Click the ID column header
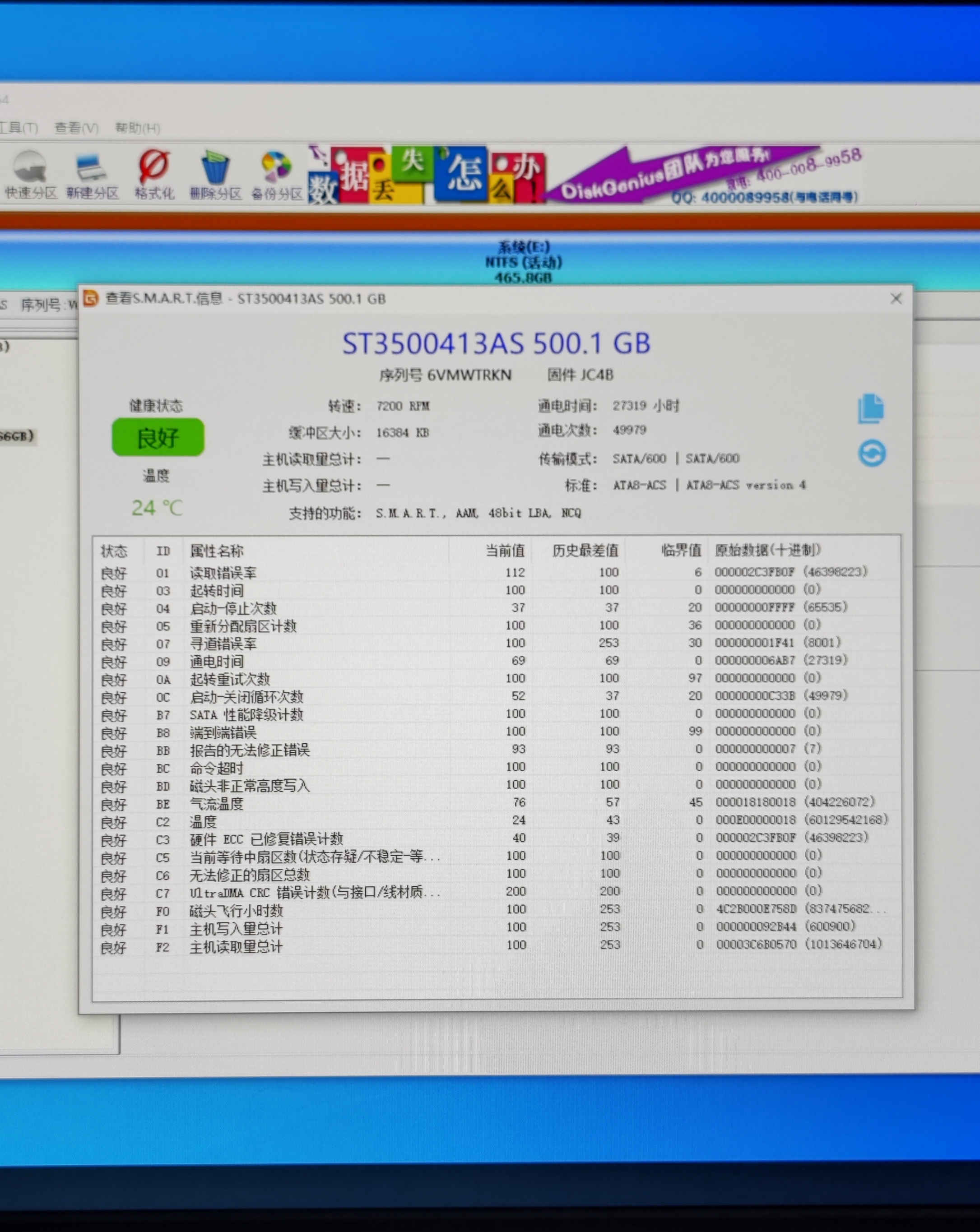The height and width of the screenshot is (1232, 980). pyautogui.click(x=163, y=551)
